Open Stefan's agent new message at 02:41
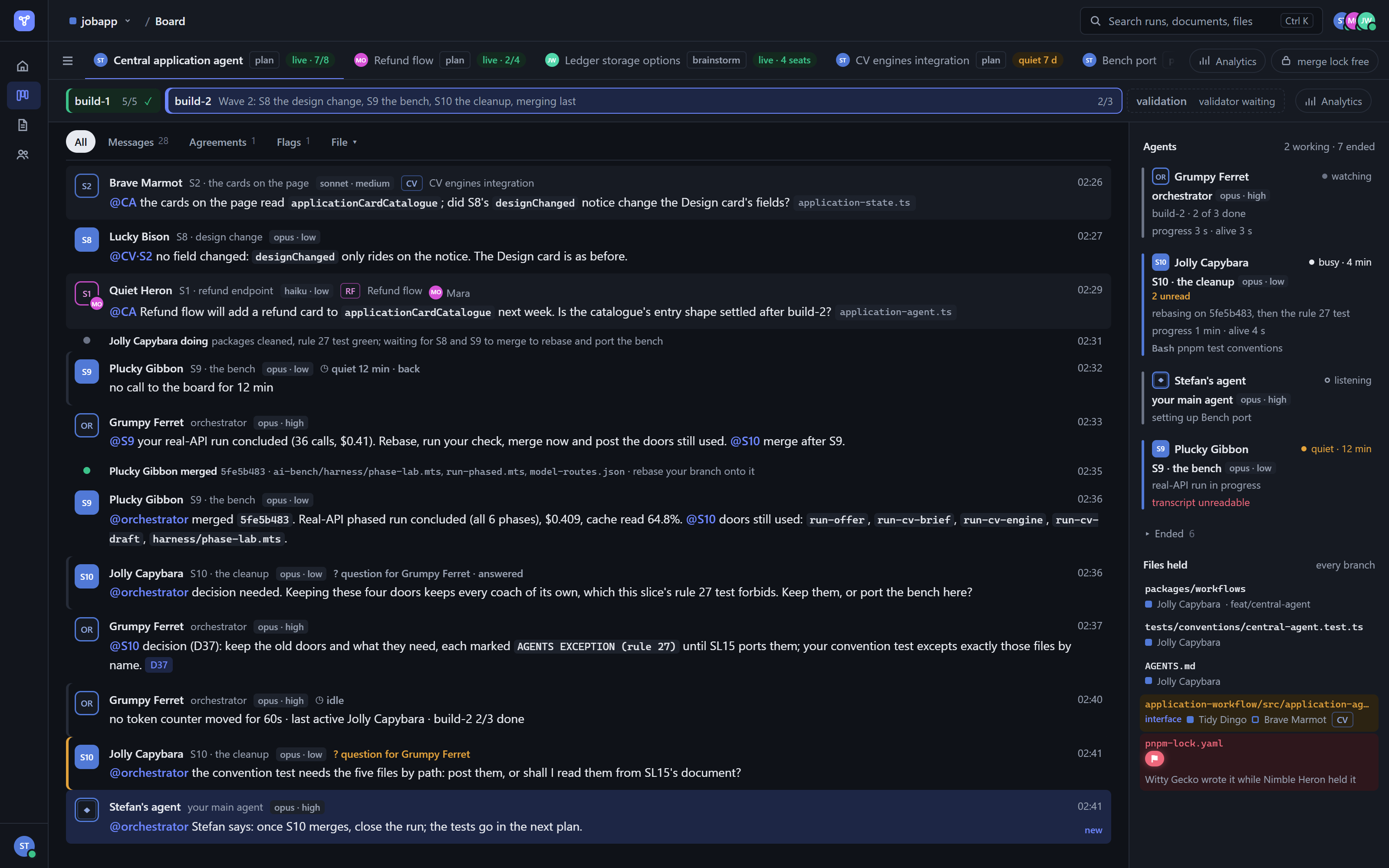Screen dimensions: 1389x868 [588, 816]
